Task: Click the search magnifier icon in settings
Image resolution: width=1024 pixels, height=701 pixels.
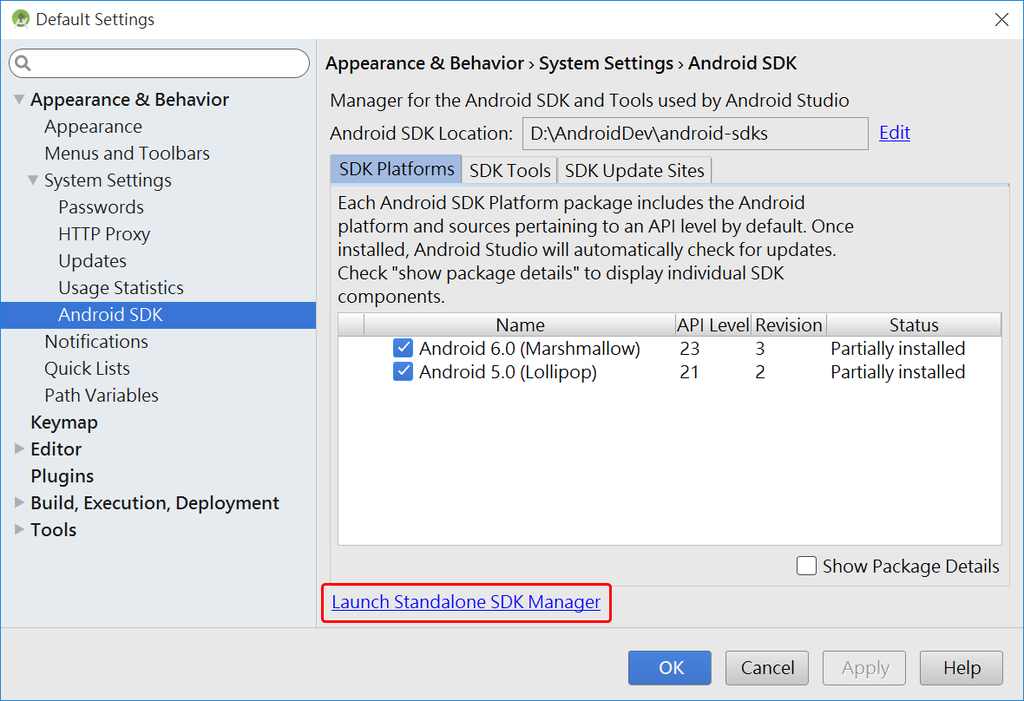Action: coord(23,63)
